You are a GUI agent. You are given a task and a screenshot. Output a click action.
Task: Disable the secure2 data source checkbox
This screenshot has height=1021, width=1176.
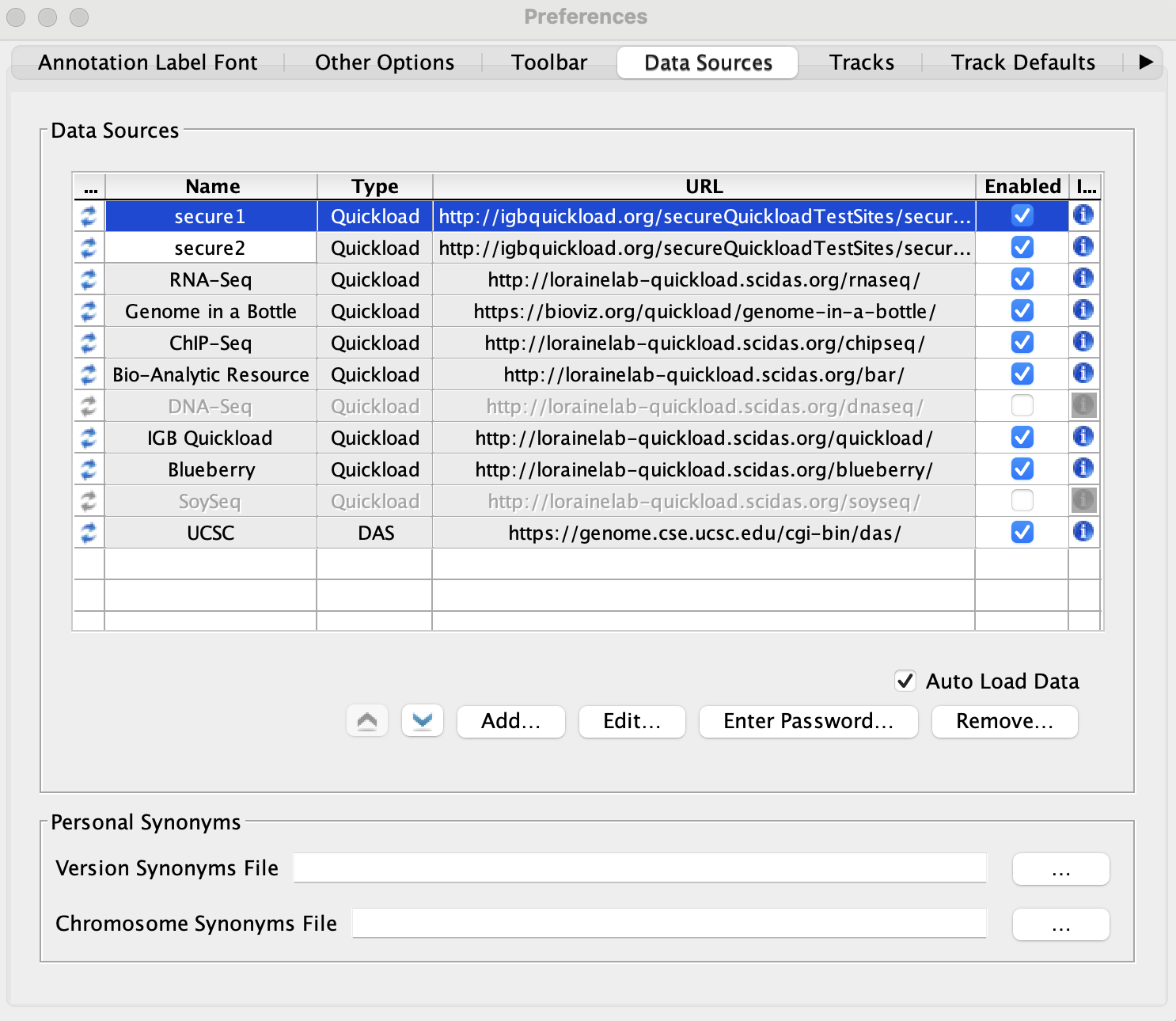(x=1022, y=247)
